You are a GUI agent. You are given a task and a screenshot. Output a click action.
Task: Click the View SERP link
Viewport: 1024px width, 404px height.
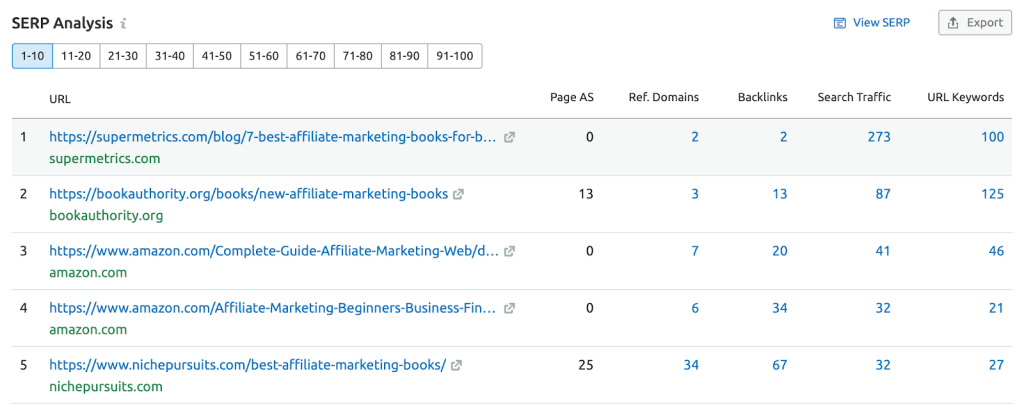click(872, 23)
